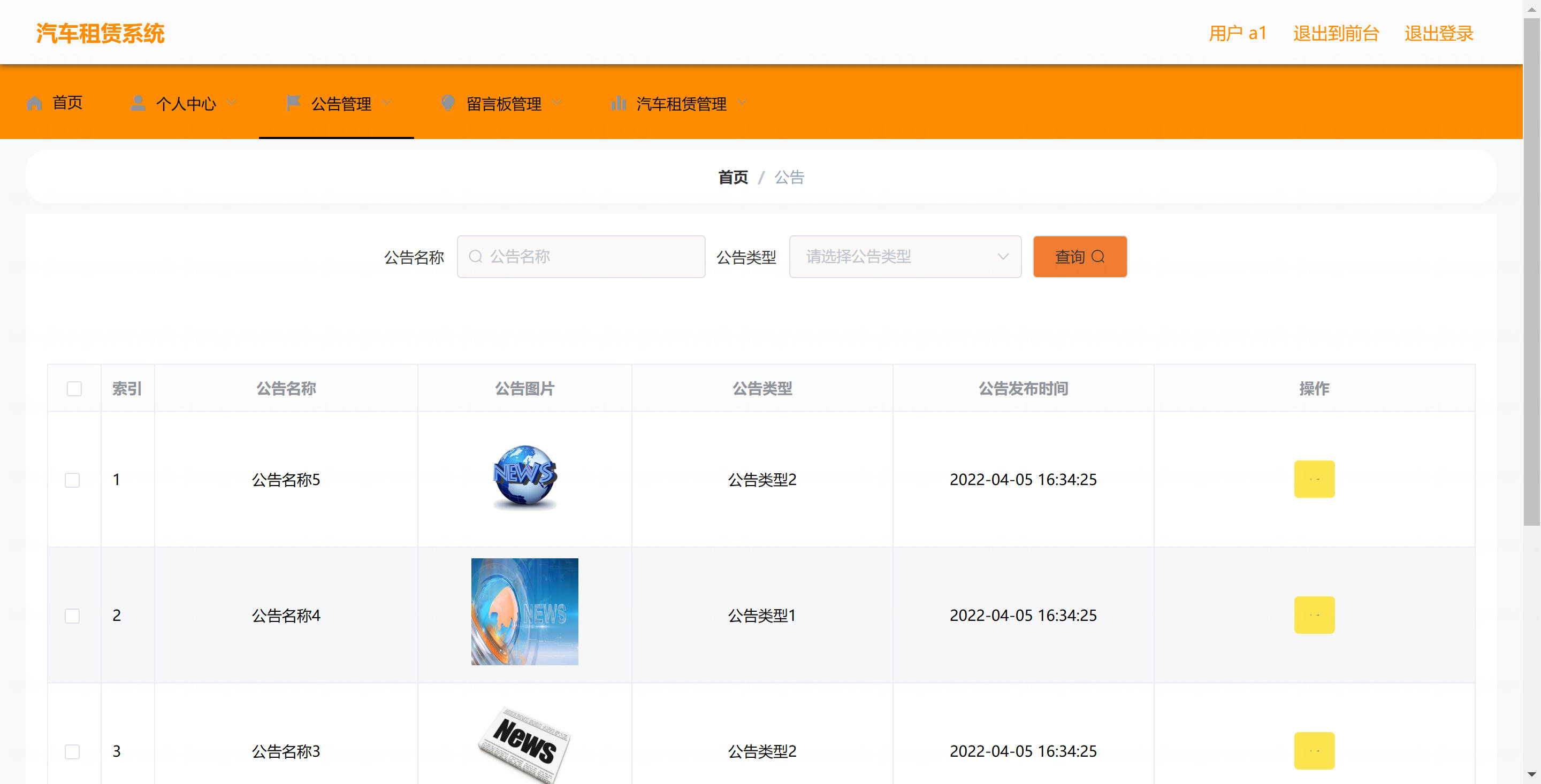The width and height of the screenshot is (1541, 784).
Task: Click the cell text 公告名称3
Action: [x=286, y=751]
